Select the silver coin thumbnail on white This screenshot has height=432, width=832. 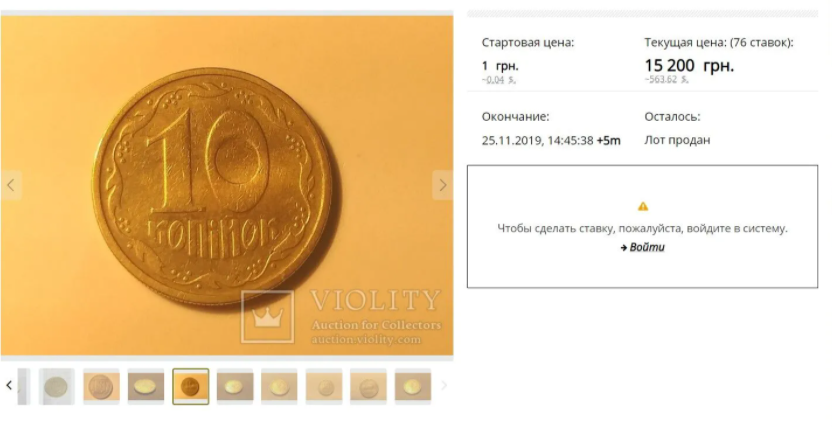point(57,386)
